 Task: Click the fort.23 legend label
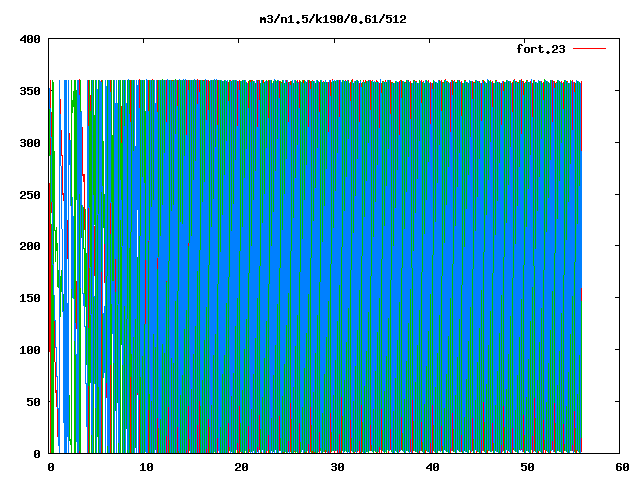tap(541, 49)
